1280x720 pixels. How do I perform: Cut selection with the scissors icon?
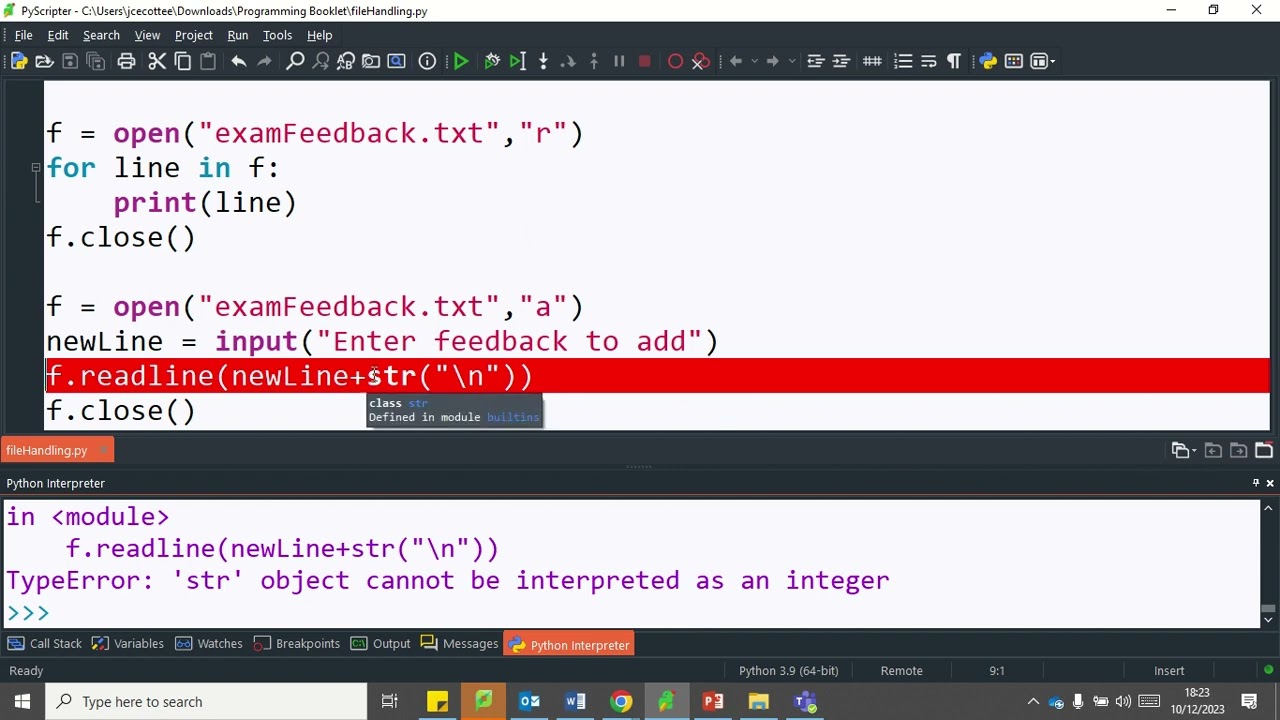point(157,61)
